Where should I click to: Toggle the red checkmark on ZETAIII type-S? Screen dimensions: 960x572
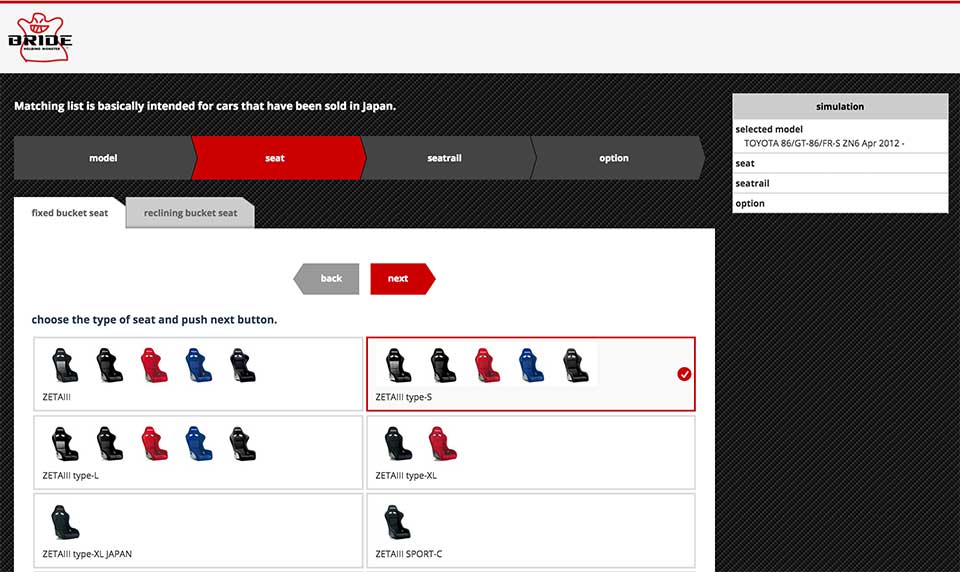[x=684, y=374]
